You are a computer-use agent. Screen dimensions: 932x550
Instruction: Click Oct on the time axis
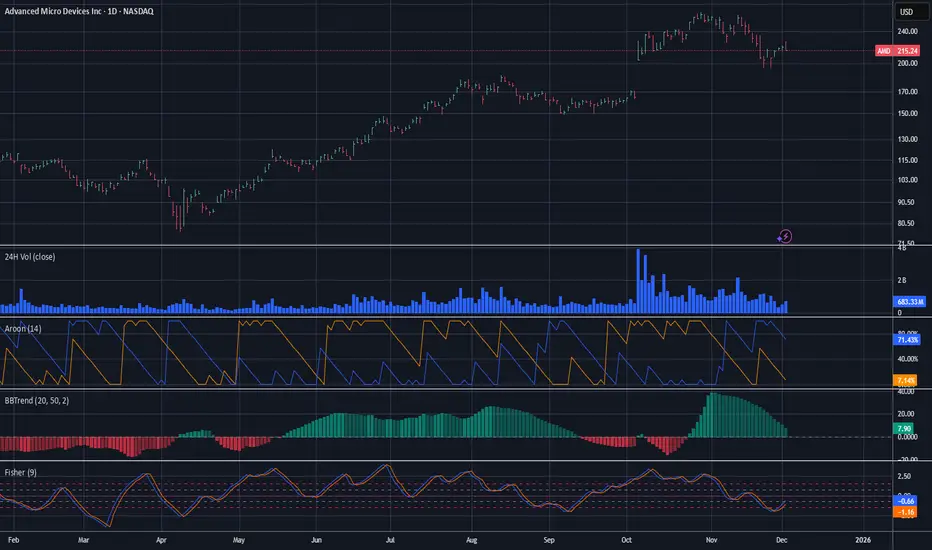pos(626,540)
